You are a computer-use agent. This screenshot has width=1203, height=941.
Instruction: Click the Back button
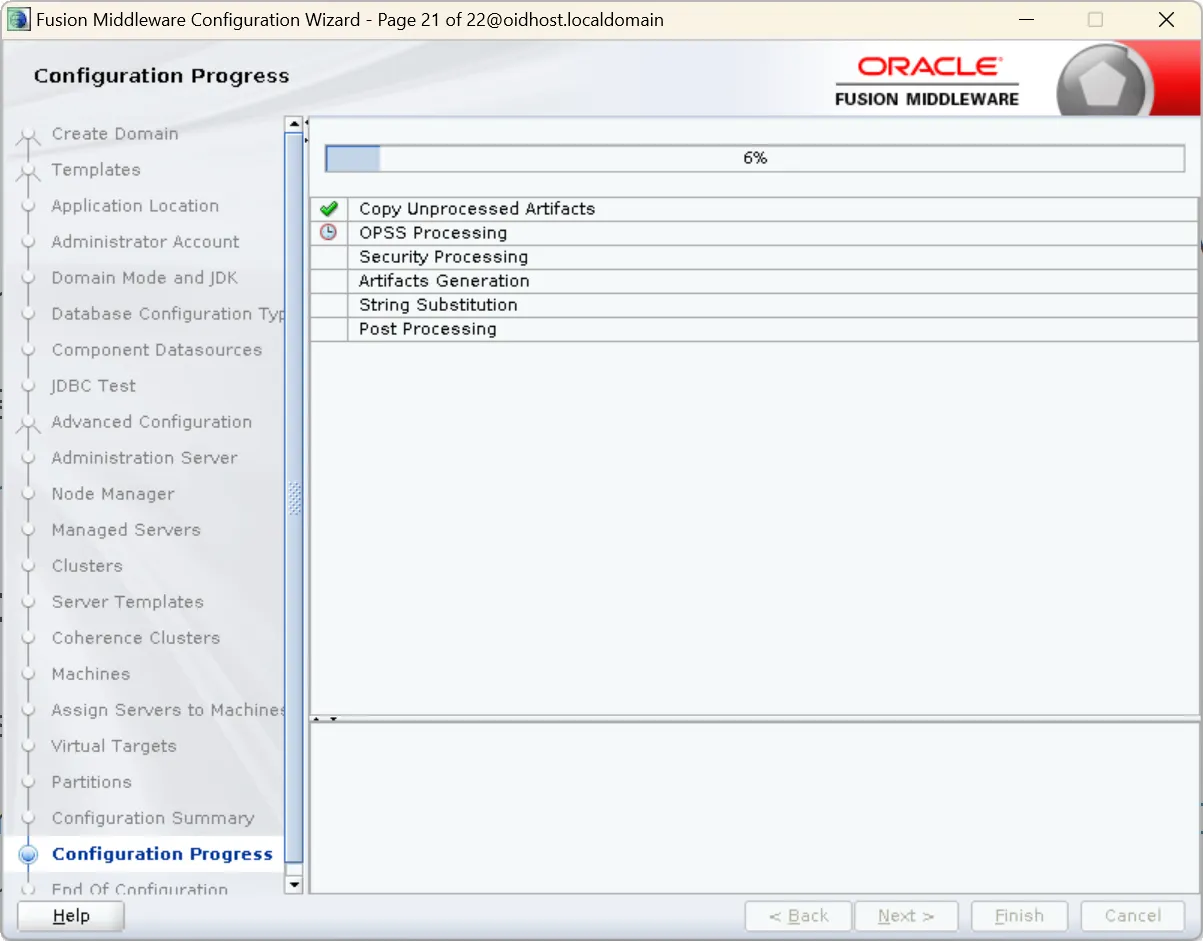point(798,916)
